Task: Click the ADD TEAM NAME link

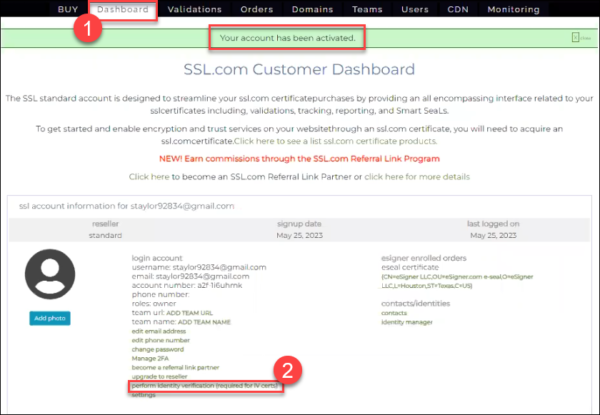Action: coord(204,322)
